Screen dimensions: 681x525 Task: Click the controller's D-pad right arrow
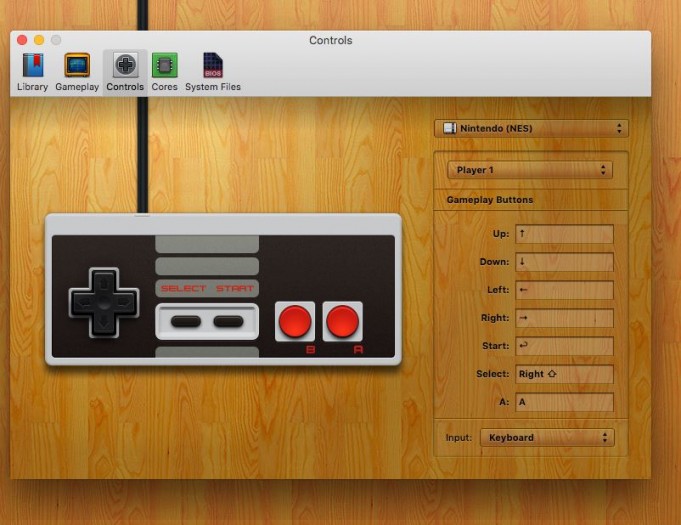tap(124, 302)
